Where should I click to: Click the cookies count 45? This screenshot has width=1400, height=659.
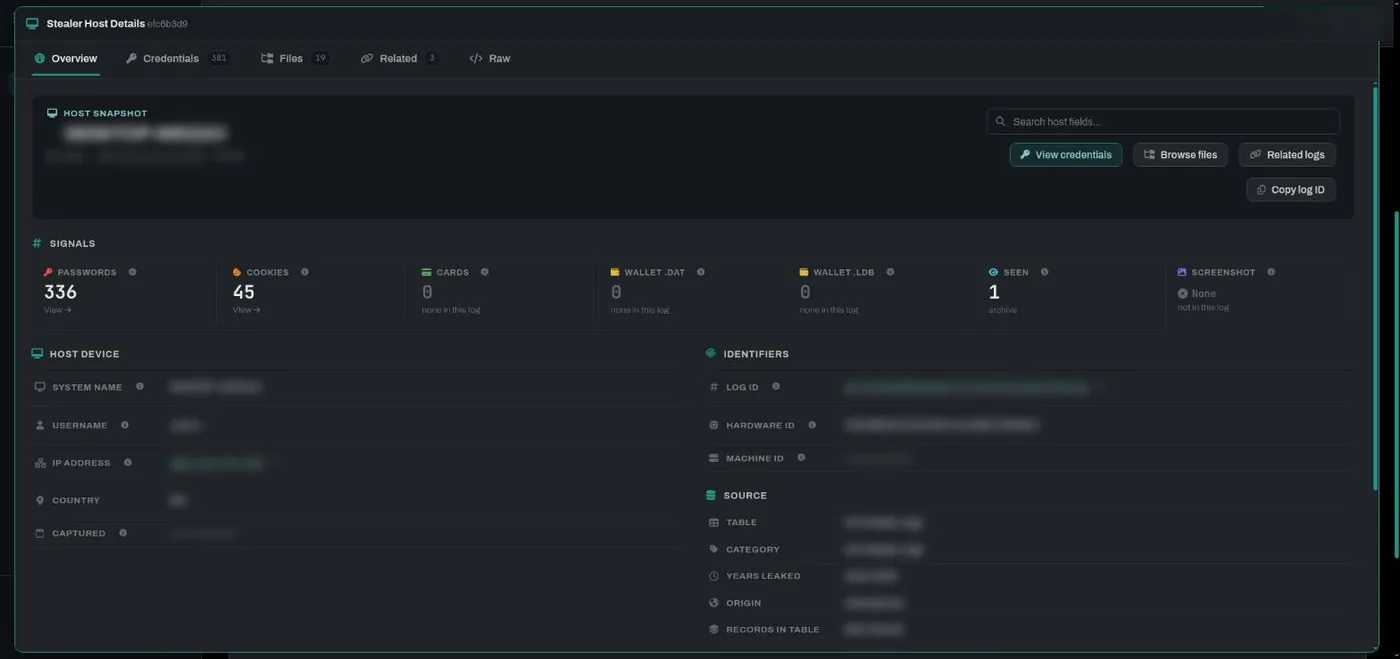click(244, 292)
